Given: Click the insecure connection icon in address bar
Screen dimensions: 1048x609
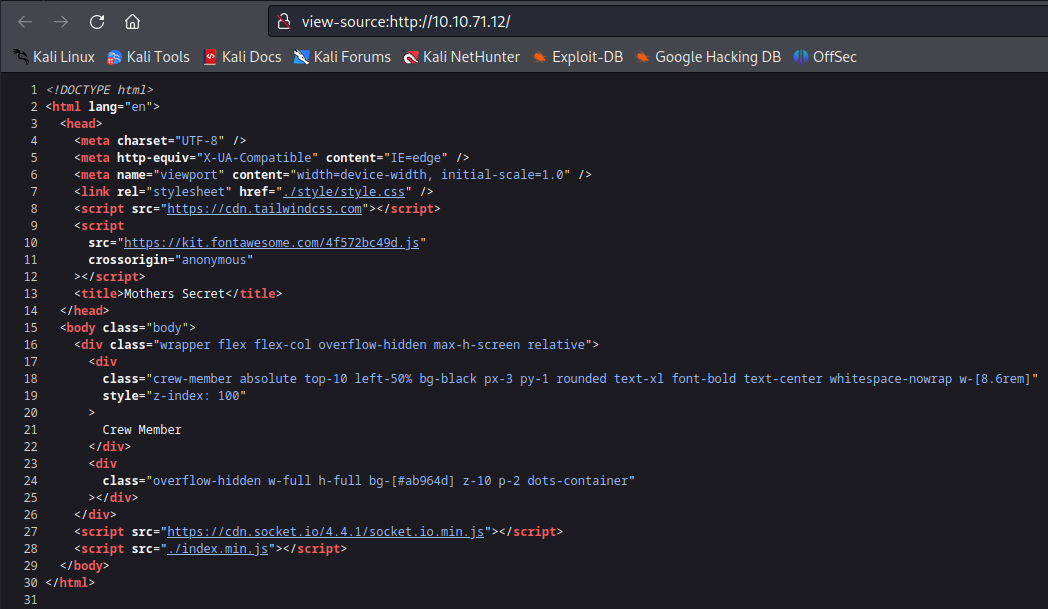Looking at the screenshot, I should [x=284, y=21].
